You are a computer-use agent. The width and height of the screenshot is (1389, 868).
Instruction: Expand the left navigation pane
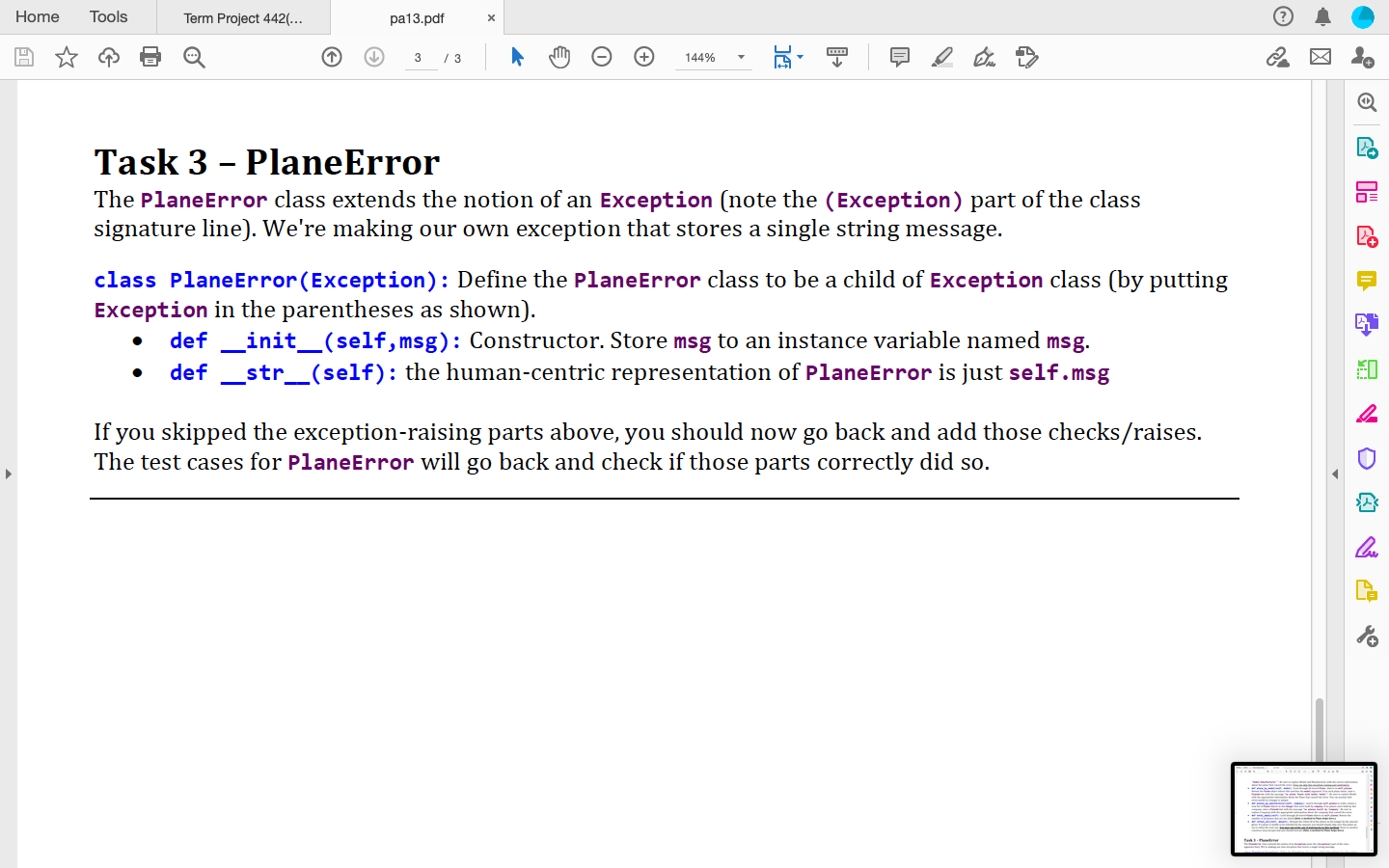point(8,473)
